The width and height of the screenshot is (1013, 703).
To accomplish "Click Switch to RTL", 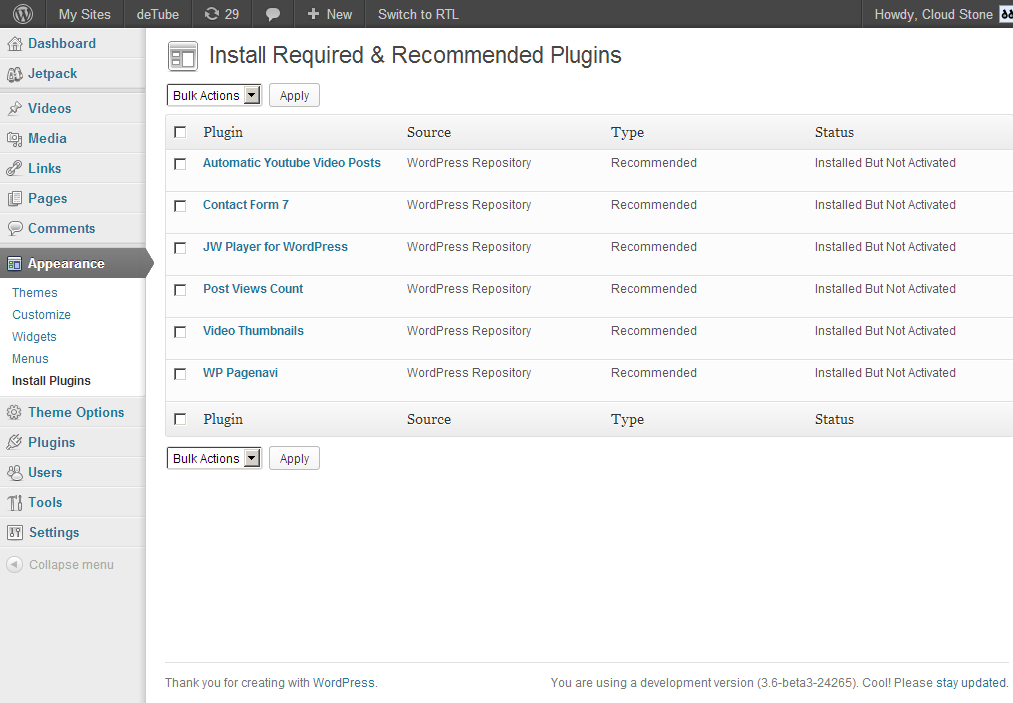I will click(x=418, y=14).
